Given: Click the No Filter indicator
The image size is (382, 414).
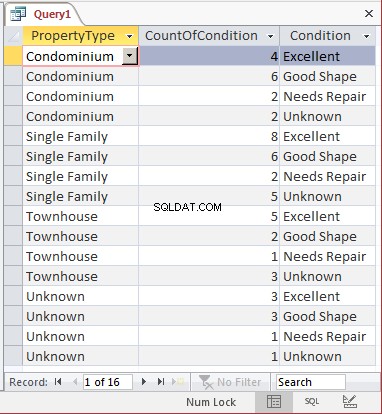Looking at the screenshot, I should [230, 382].
